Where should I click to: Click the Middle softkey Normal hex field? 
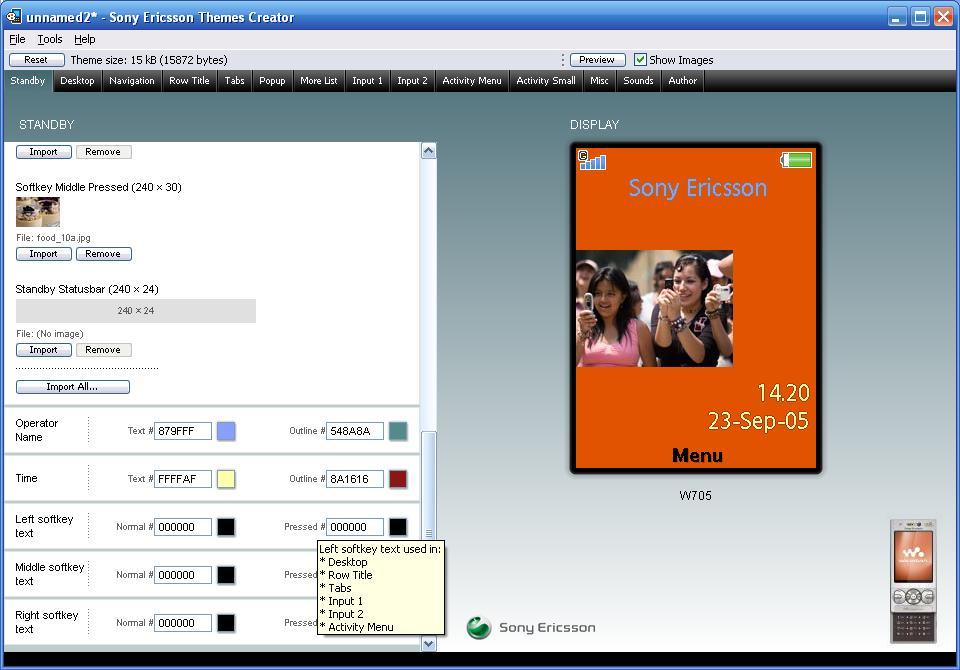[182, 575]
